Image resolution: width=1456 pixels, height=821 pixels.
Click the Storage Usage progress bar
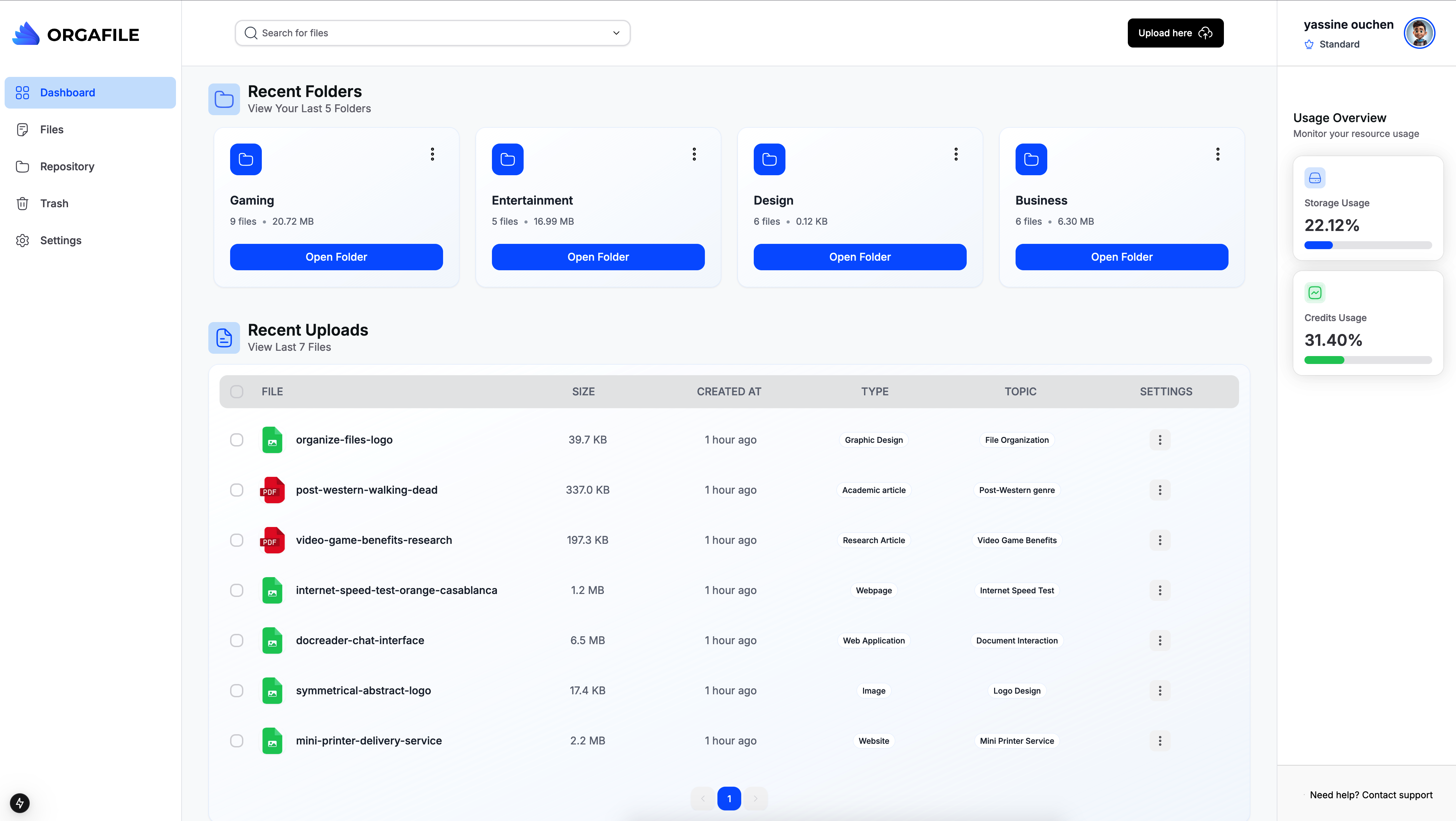1368,245
